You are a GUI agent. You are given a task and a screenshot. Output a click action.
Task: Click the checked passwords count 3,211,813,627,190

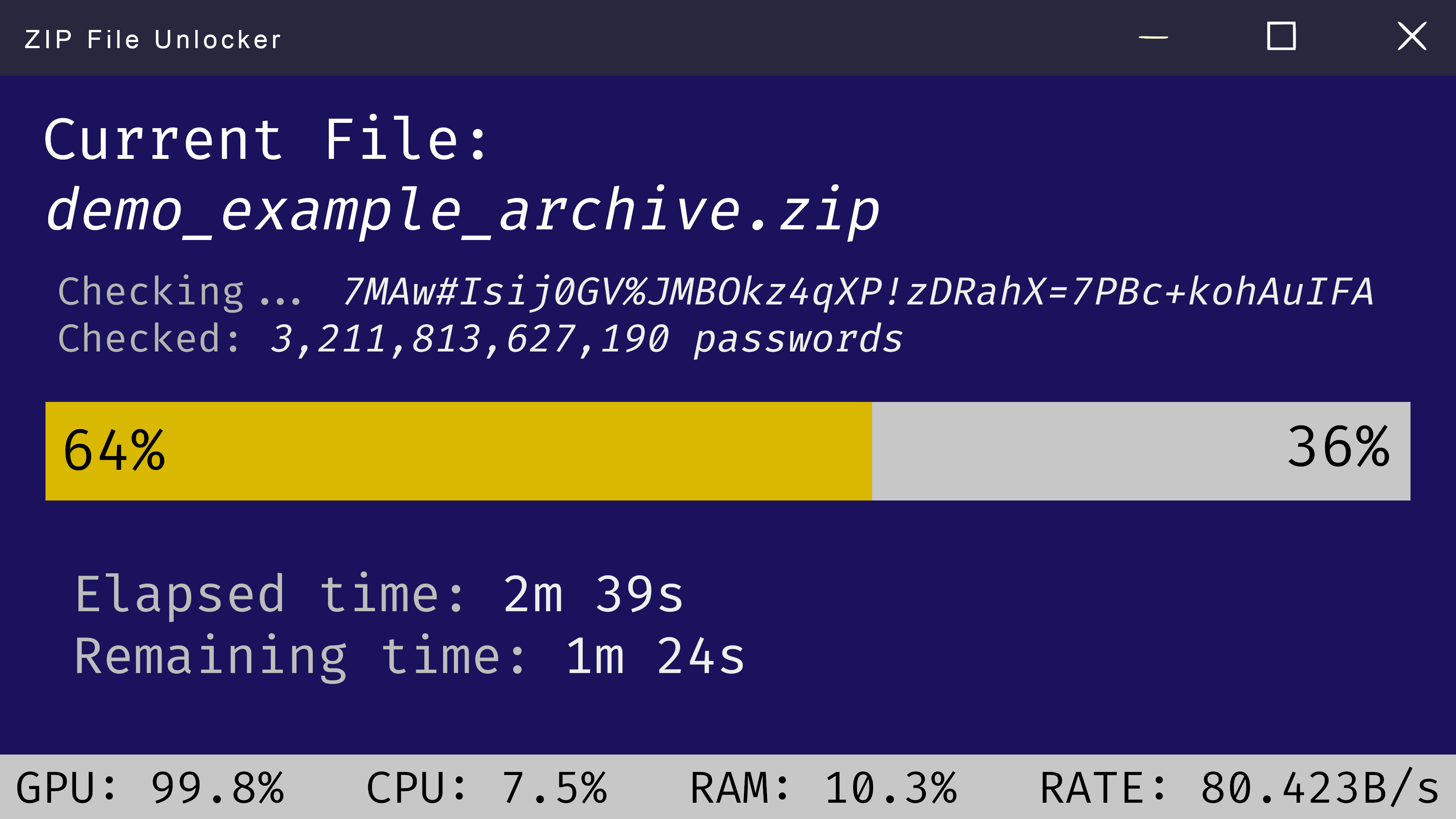coord(469,339)
